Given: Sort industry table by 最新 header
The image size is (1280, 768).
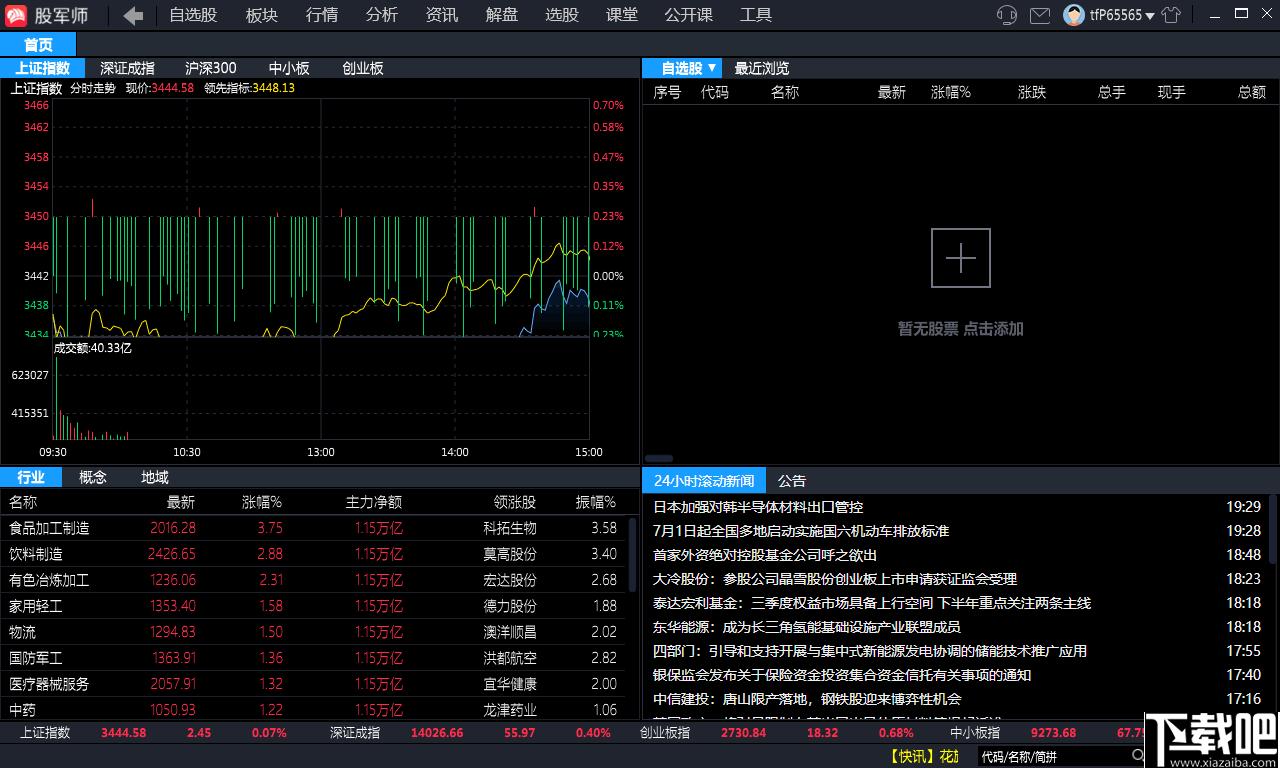Looking at the screenshot, I should tap(181, 502).
